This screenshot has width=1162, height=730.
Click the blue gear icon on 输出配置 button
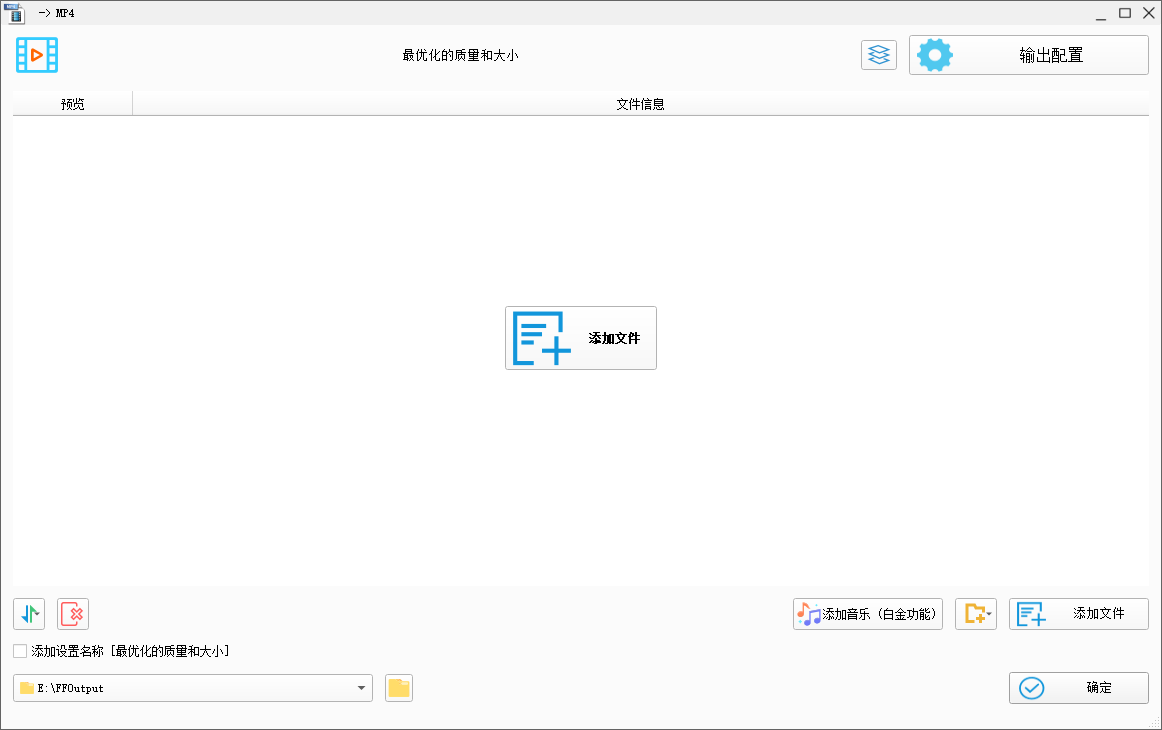[x=934, y=55]
